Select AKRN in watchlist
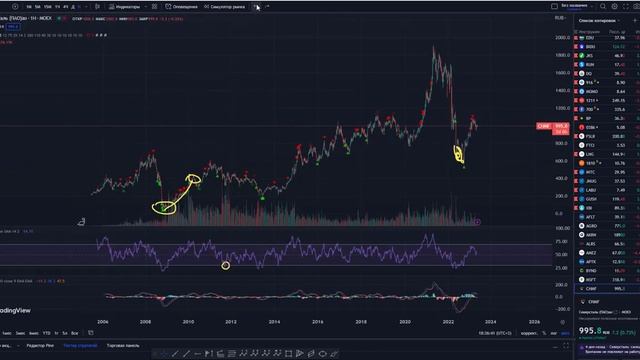Image resolution: width=640 pixels, height=360 pixels. tap(607, 235)
